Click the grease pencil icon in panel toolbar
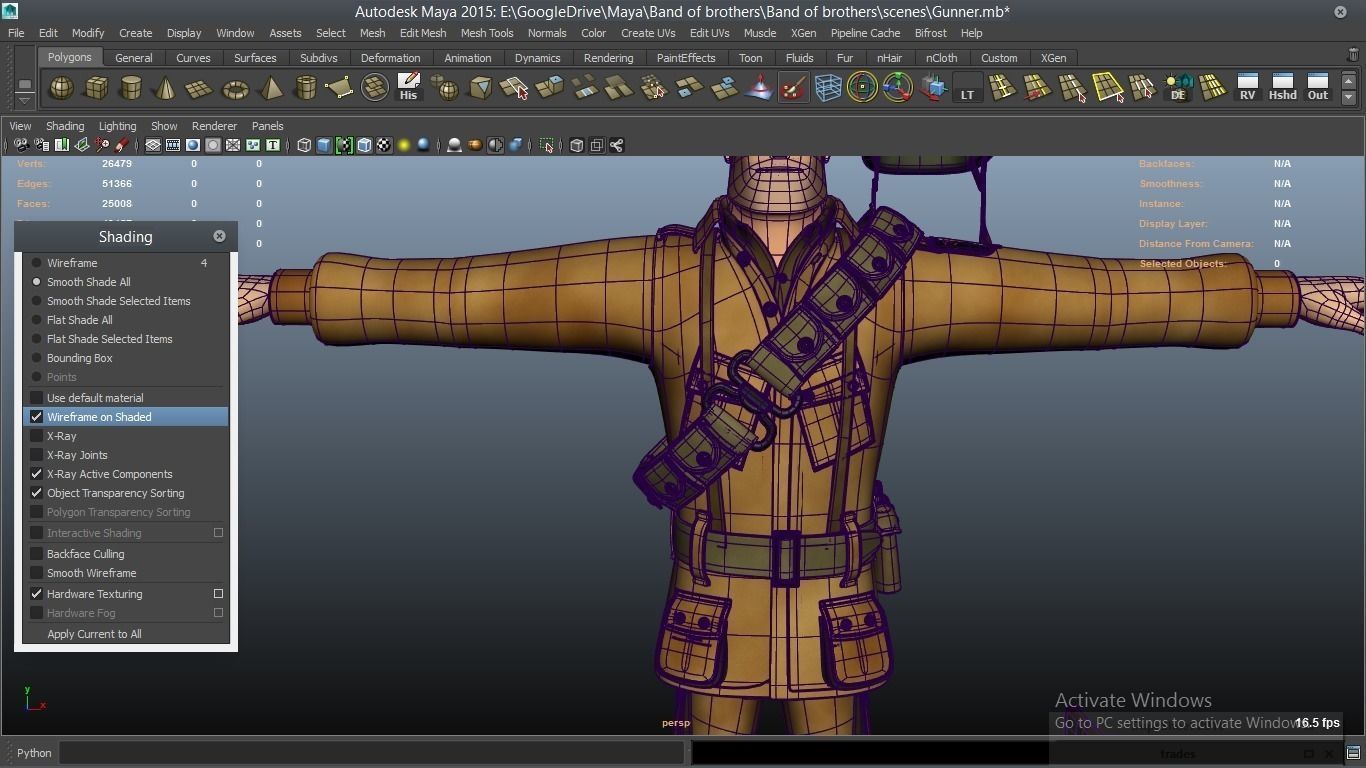Viewport: 1366px width, 768px height. [121, 145]
